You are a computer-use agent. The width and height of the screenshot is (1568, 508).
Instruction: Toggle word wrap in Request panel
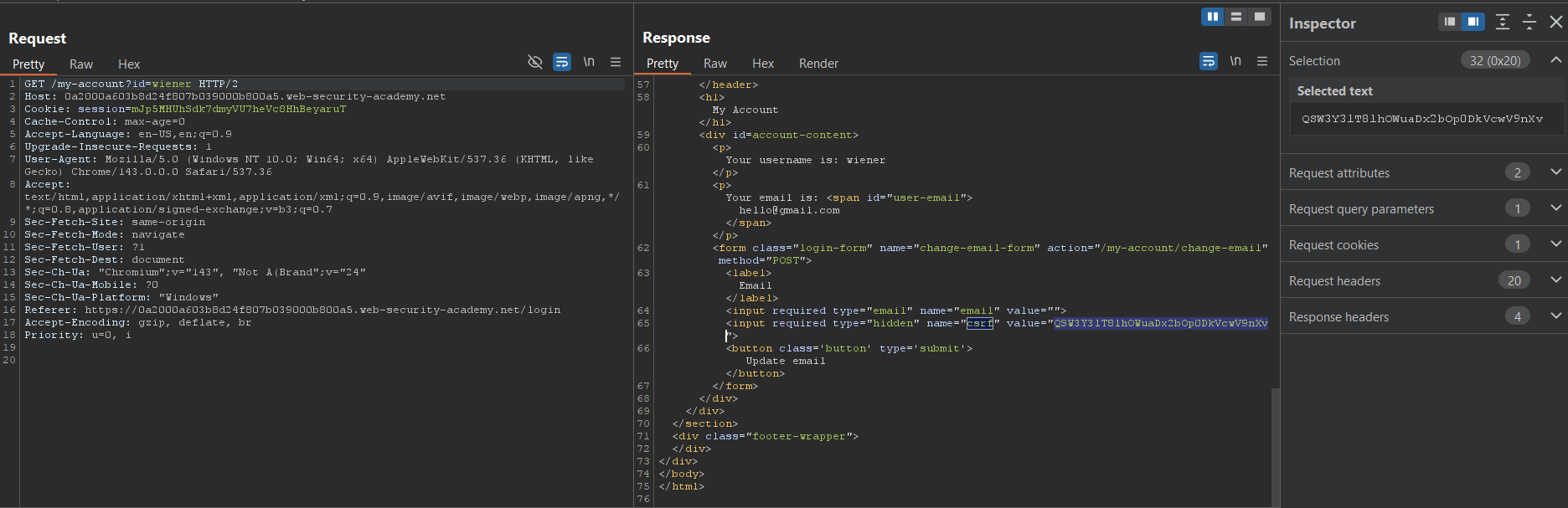[x=562, y=62]
